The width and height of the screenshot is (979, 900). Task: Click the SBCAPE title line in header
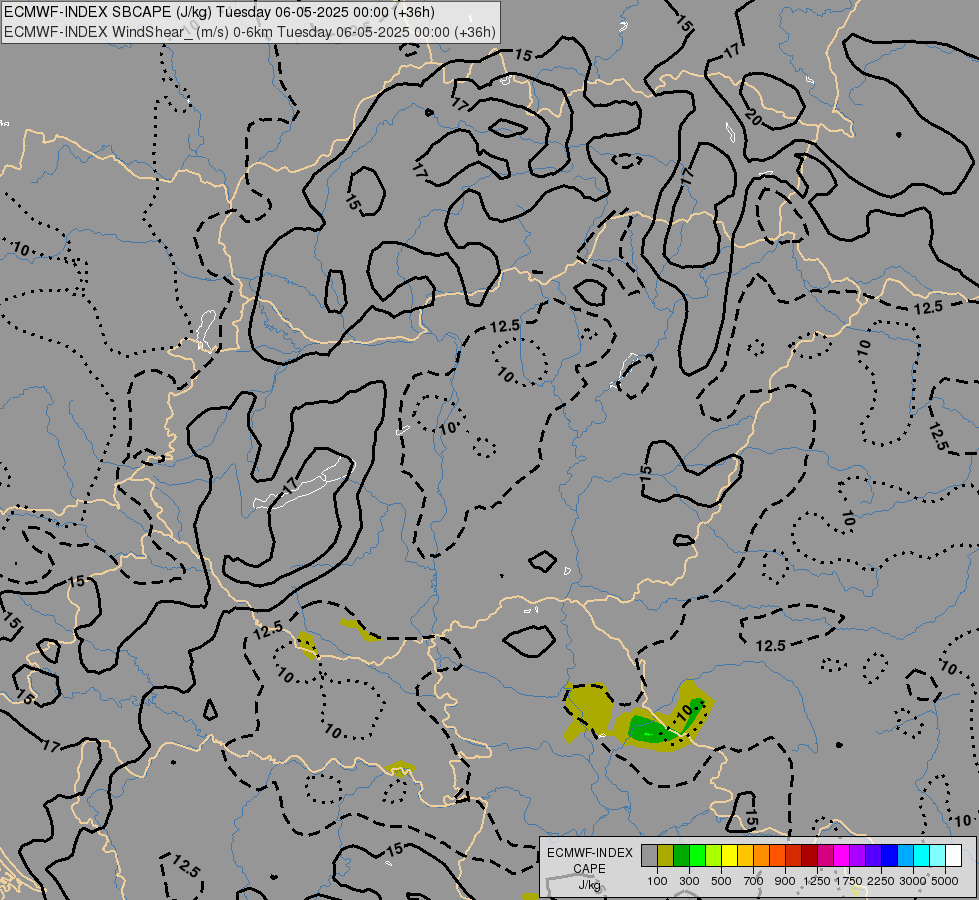219,12
